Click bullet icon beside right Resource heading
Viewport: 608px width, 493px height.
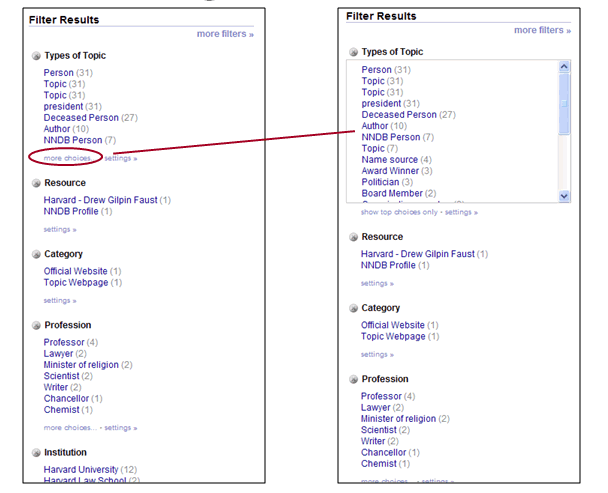353,237
